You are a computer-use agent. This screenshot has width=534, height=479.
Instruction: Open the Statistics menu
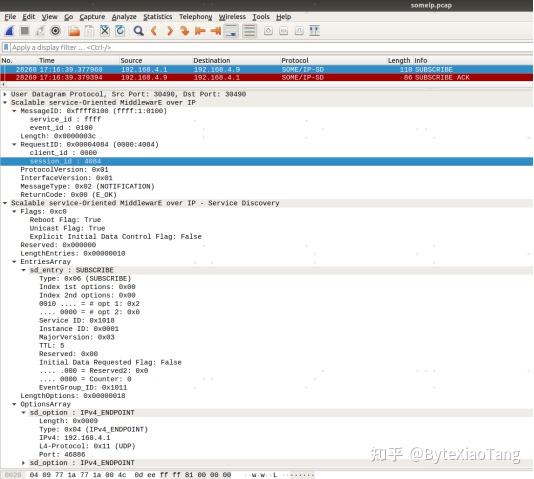pyautogui.click(x=158, y=17)
